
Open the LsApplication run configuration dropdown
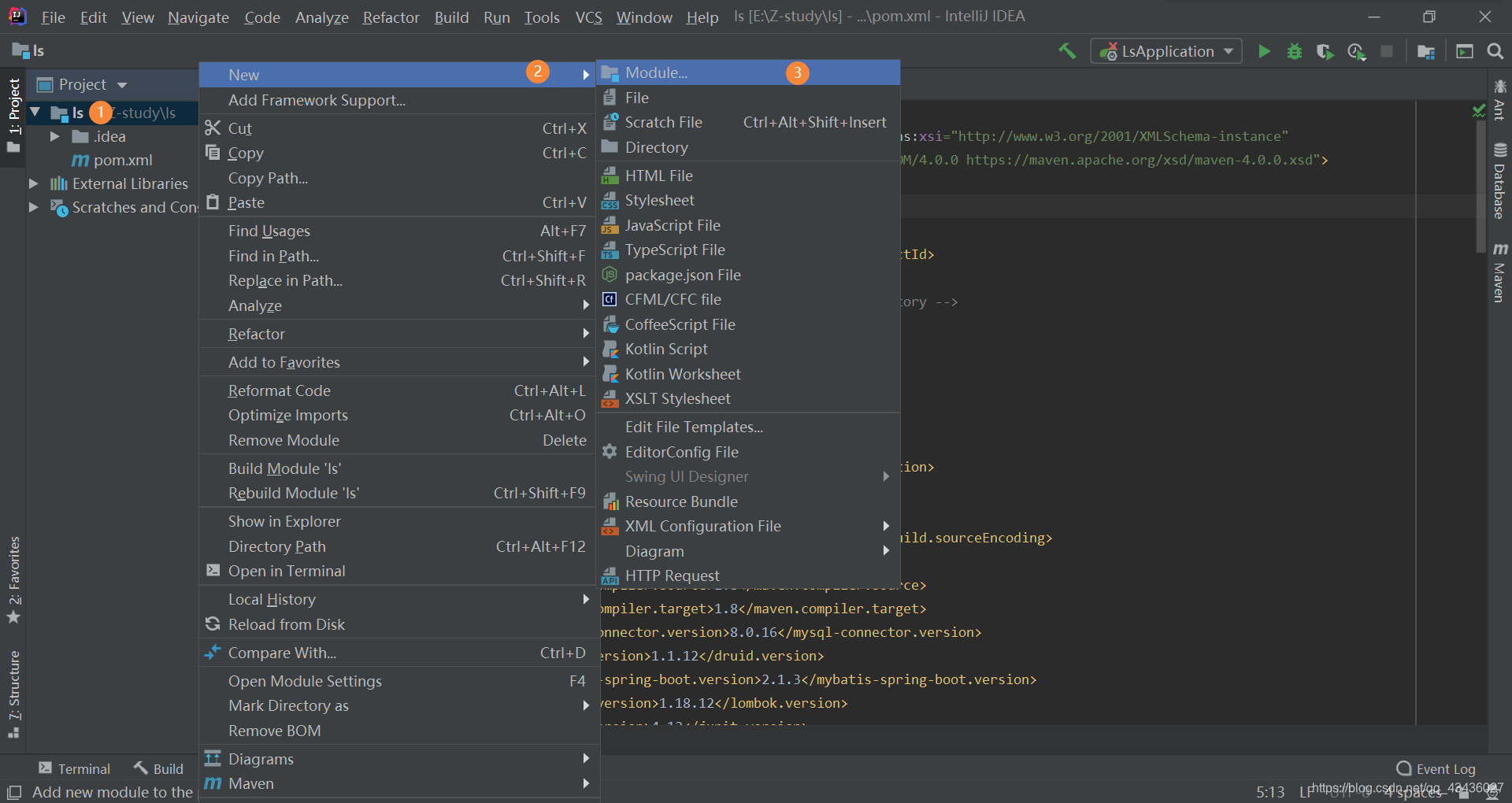click(1166, 51)
